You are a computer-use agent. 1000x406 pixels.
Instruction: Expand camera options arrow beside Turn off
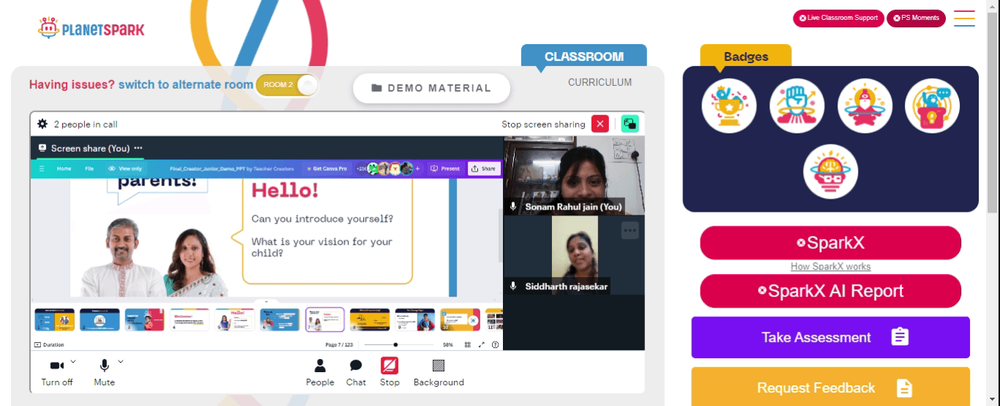point(73,361)
